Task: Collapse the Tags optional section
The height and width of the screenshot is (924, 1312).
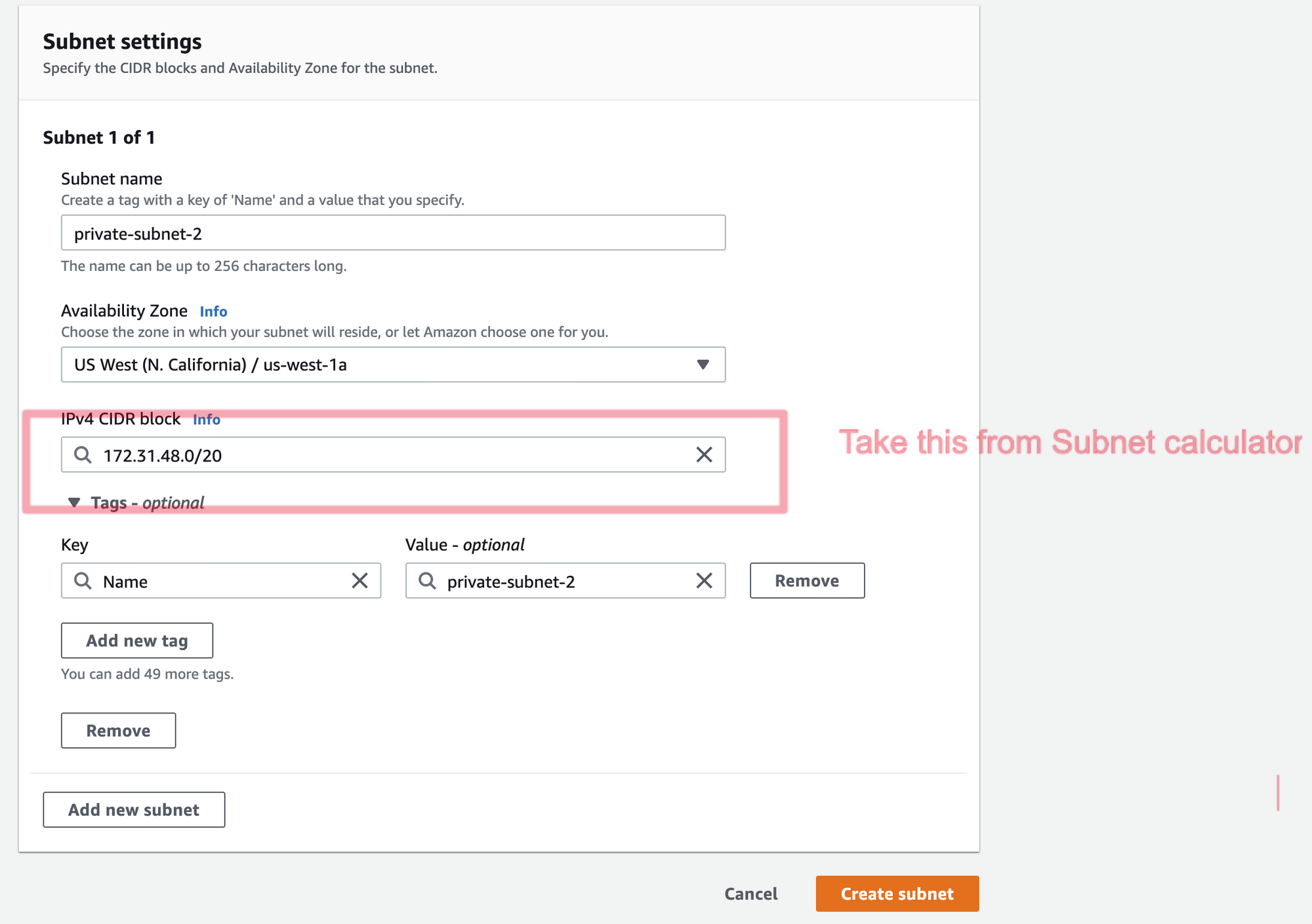Action: point(74,502)
